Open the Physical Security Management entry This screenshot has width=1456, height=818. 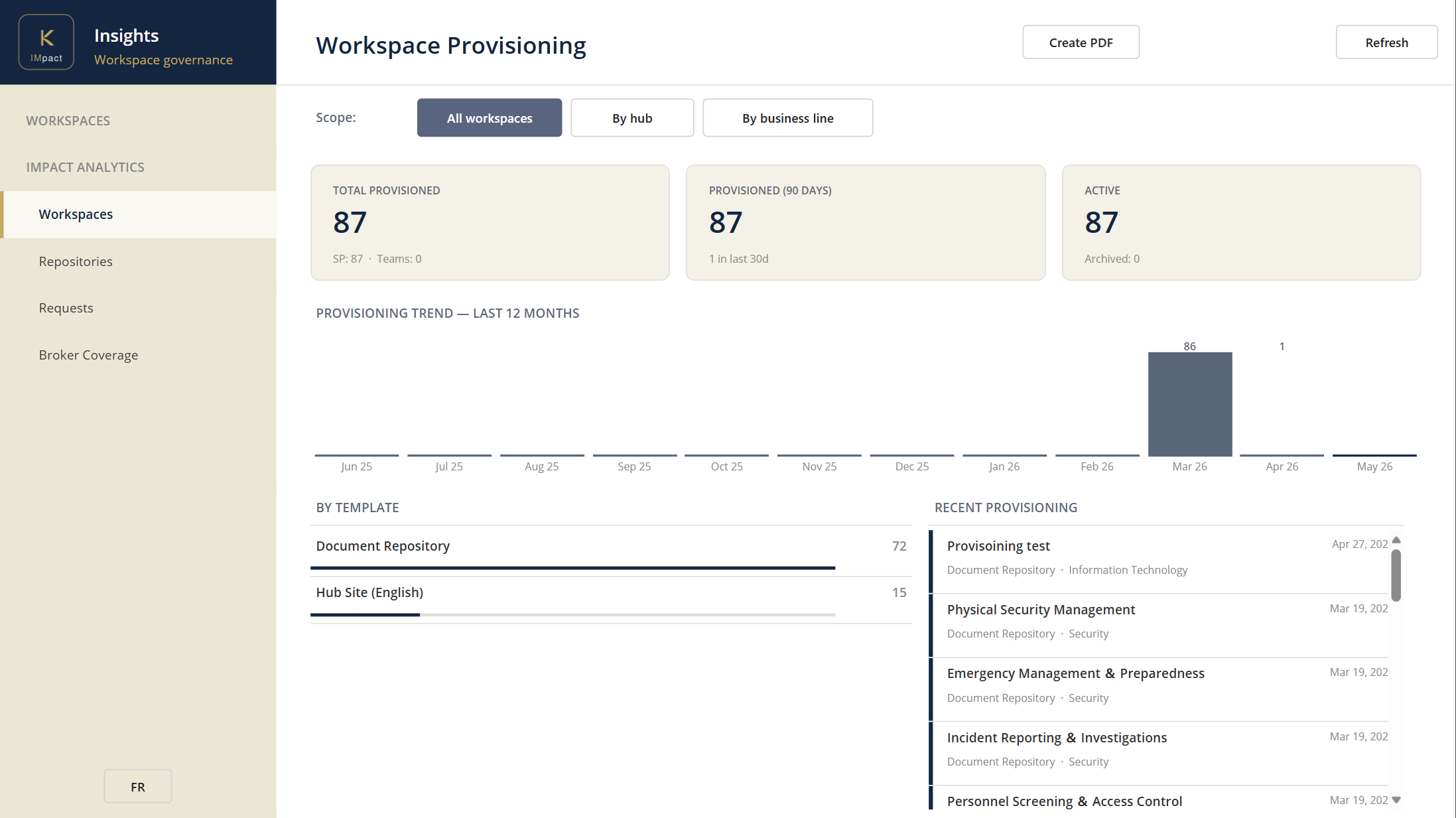click(1159, 624)
